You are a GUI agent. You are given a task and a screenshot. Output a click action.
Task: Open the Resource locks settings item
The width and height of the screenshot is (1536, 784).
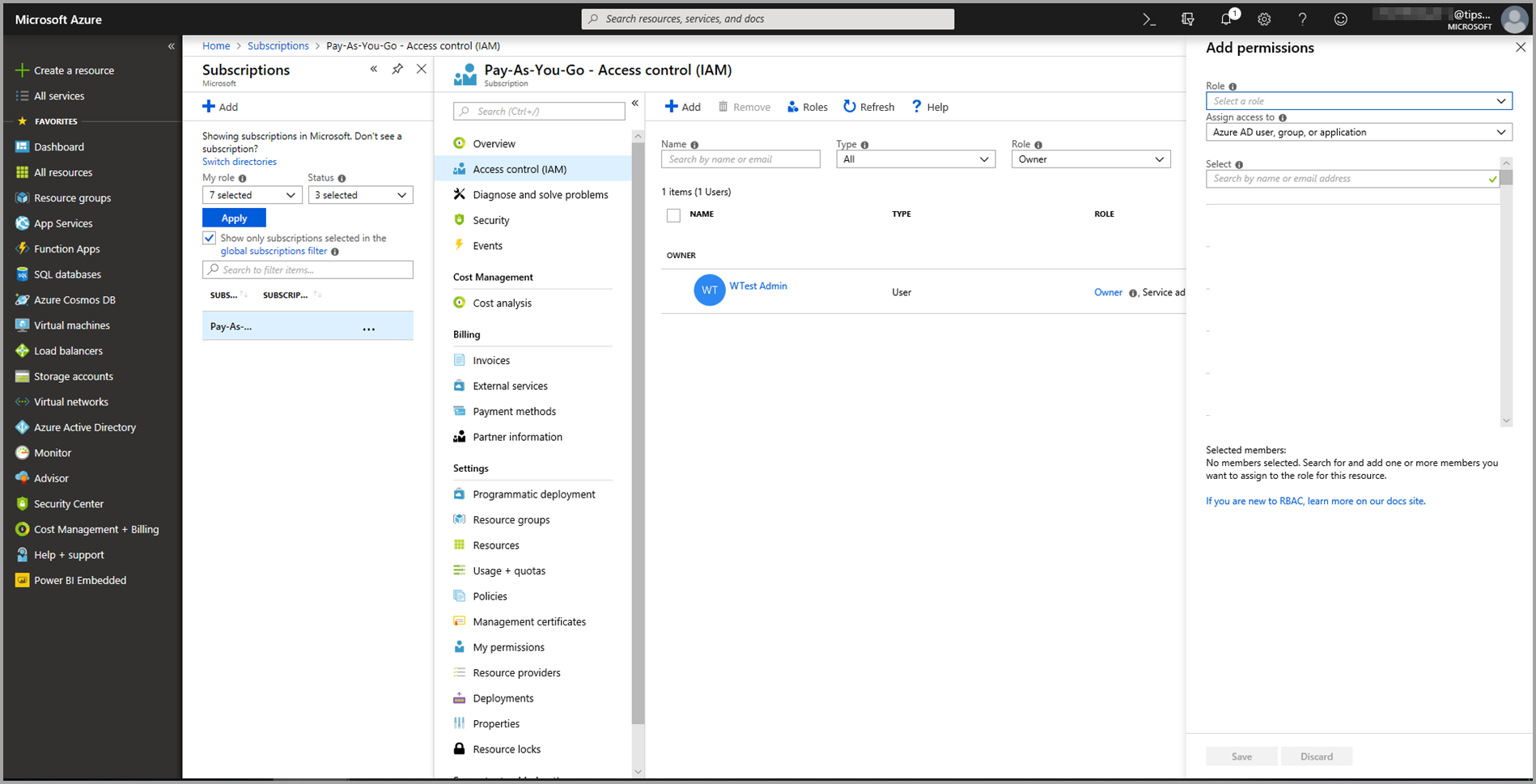pos(507,748)
